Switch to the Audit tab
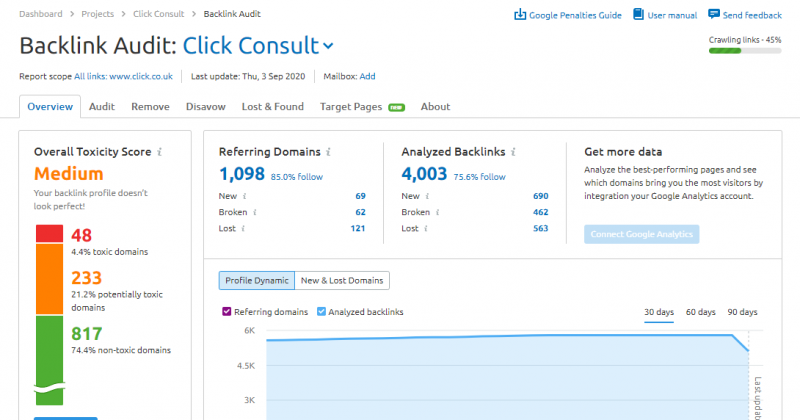The height and width of the screenshot is (420, 800). click(x=102, y=107)
